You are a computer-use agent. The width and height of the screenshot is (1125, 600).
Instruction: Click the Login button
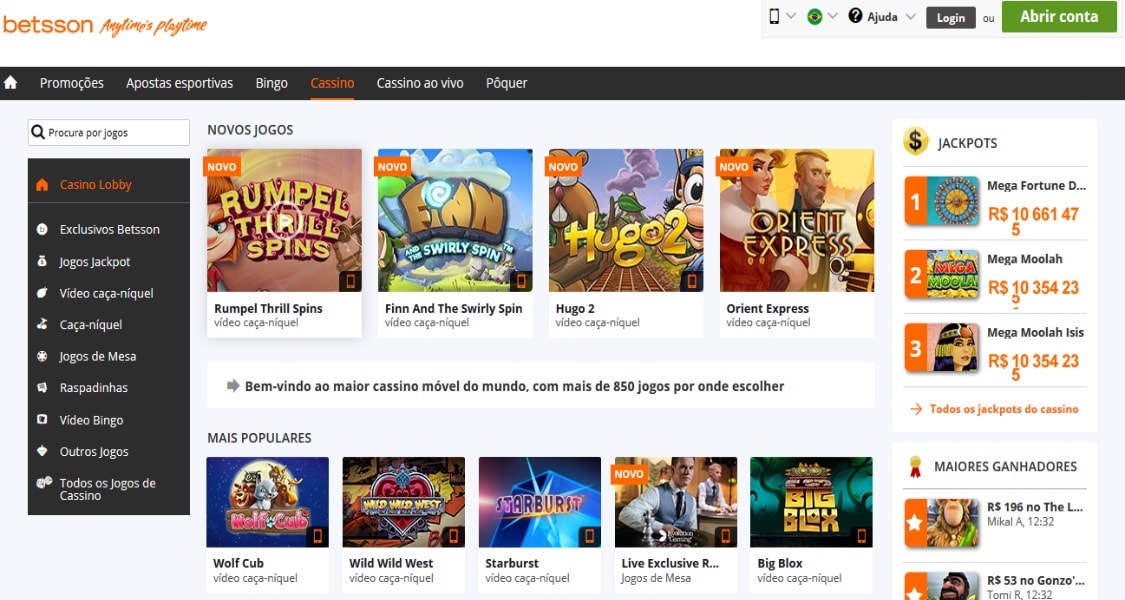click(x=951, y=18)
